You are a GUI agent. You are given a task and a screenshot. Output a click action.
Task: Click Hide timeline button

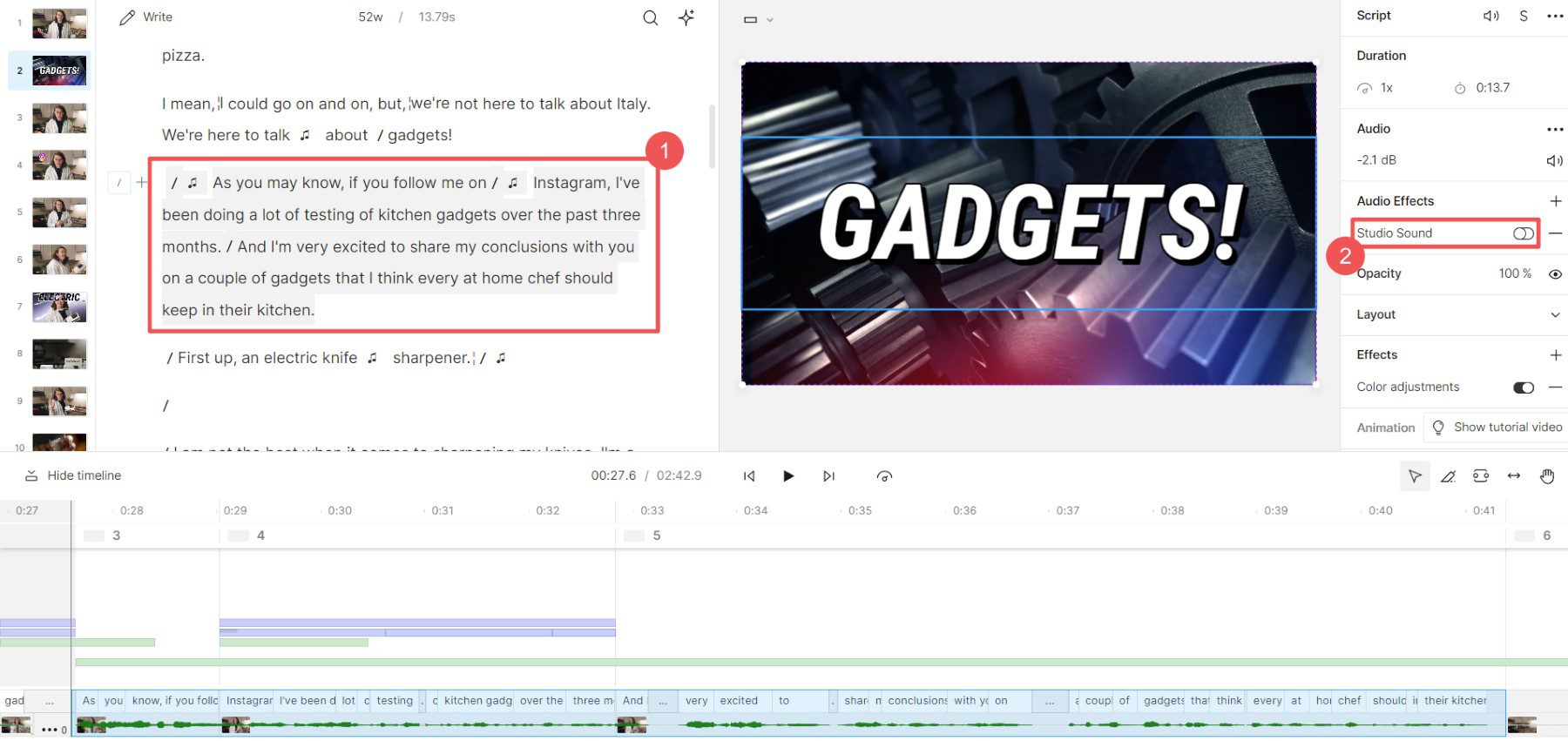click(73, 475)
